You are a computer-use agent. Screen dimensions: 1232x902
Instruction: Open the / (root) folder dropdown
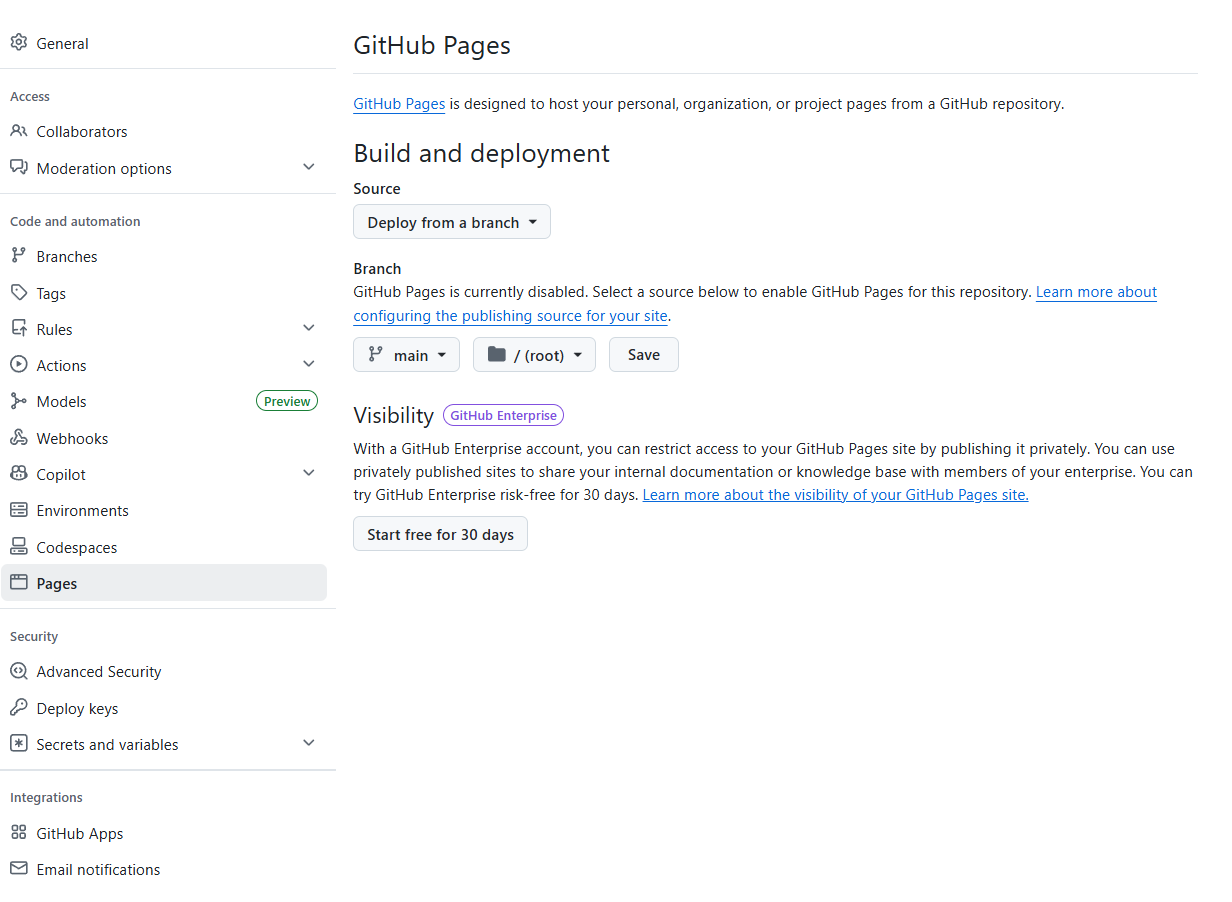(x=534, y=354)
